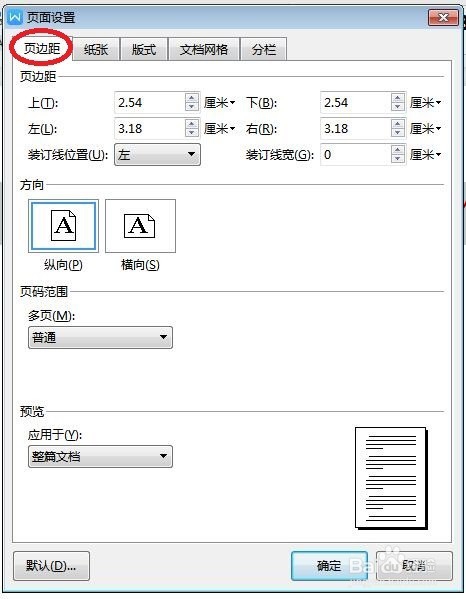Screen dimensions: 466x599
Task: Decrease the 下(B) margin with down arrow
Action: (x=398, y=107)
